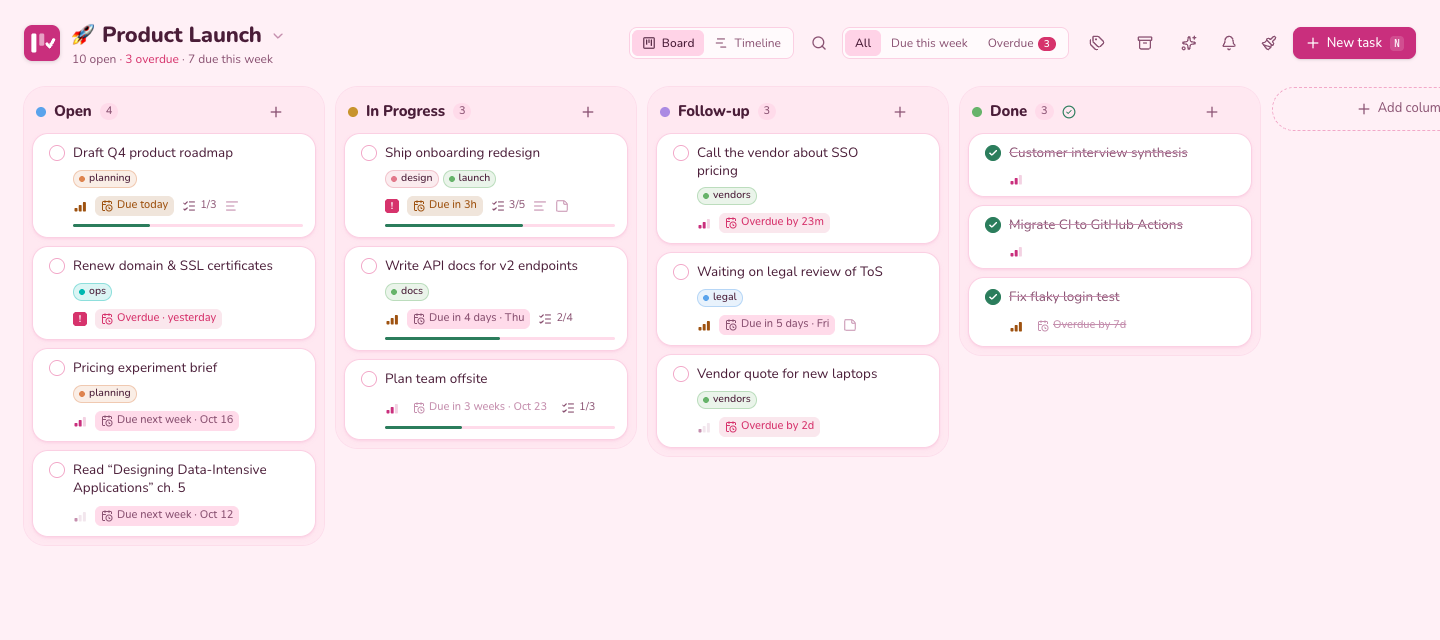Click priority bars on Draft Q4 product roadmap

(80, 206)
